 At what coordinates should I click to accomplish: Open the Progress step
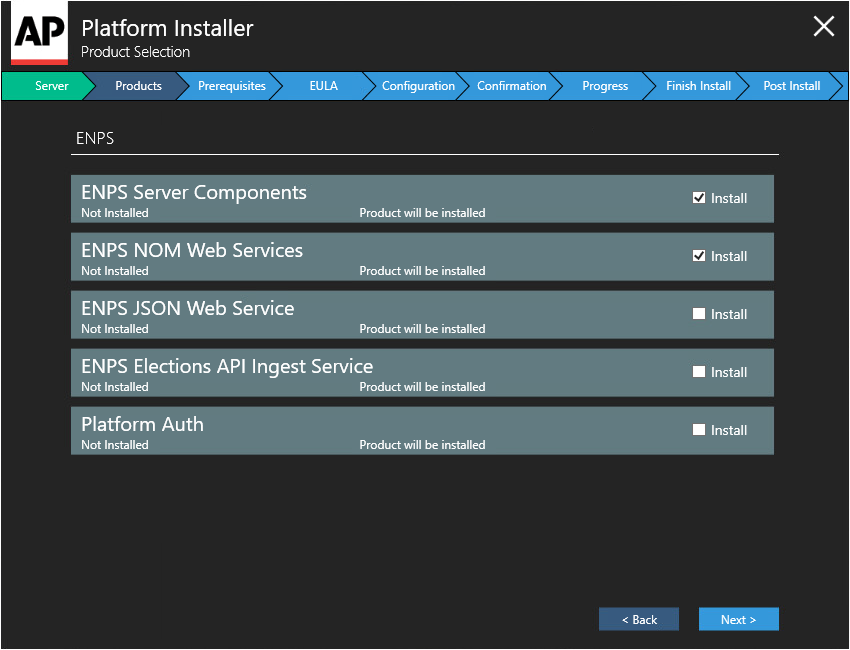click(x=605, y=86)
